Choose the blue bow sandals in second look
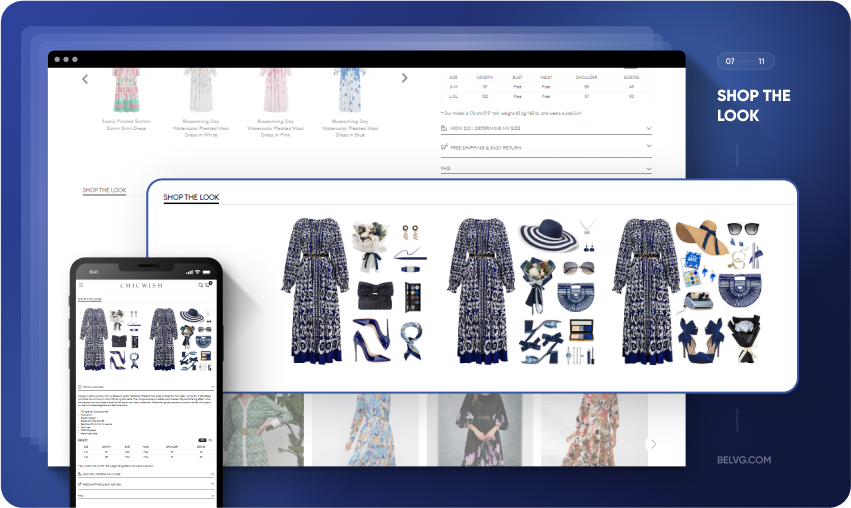The height and width of the screenshot is (508, 851). click(x=541, y=341)
